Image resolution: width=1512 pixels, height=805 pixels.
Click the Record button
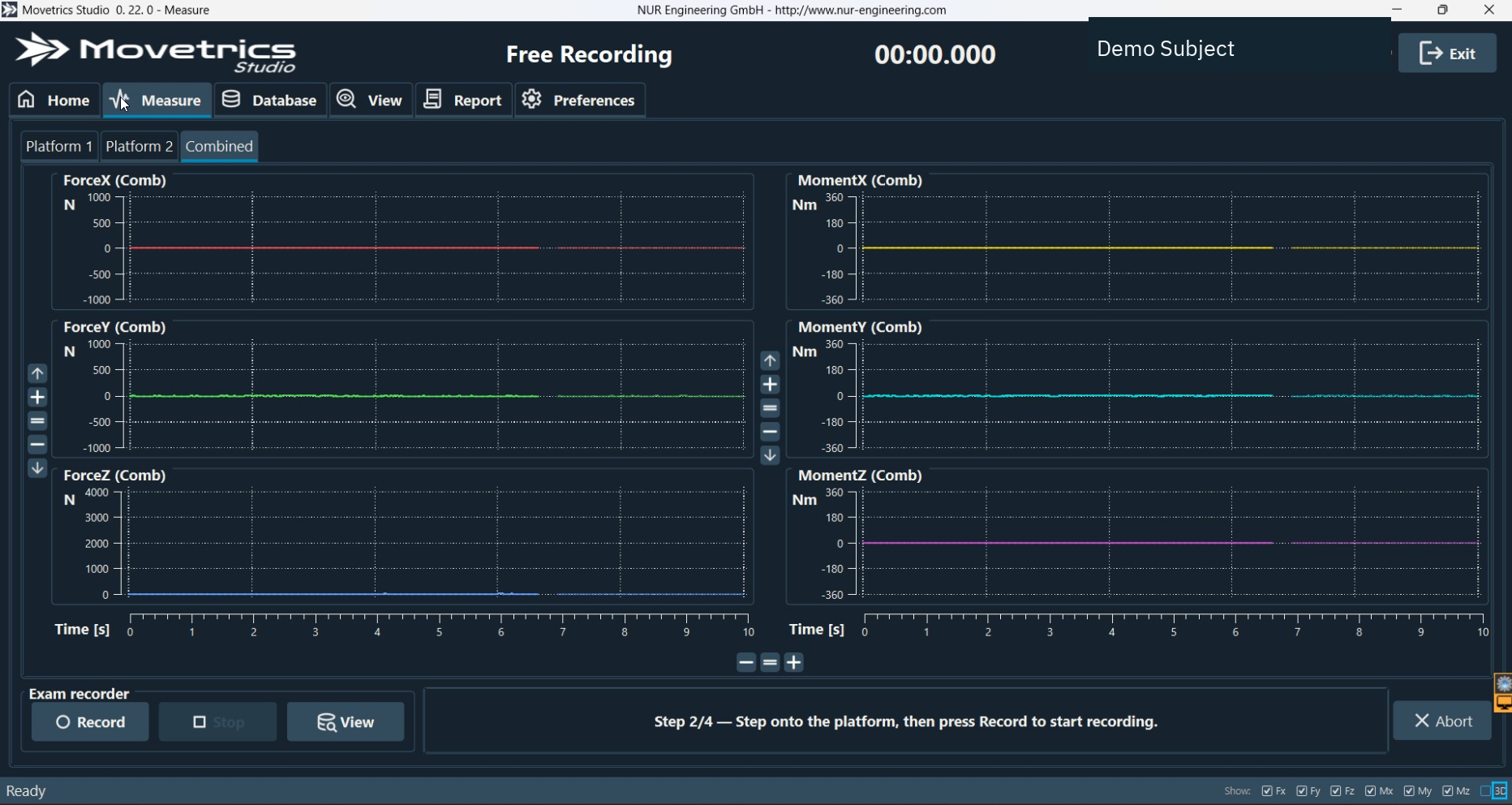[x=90, y=722]
